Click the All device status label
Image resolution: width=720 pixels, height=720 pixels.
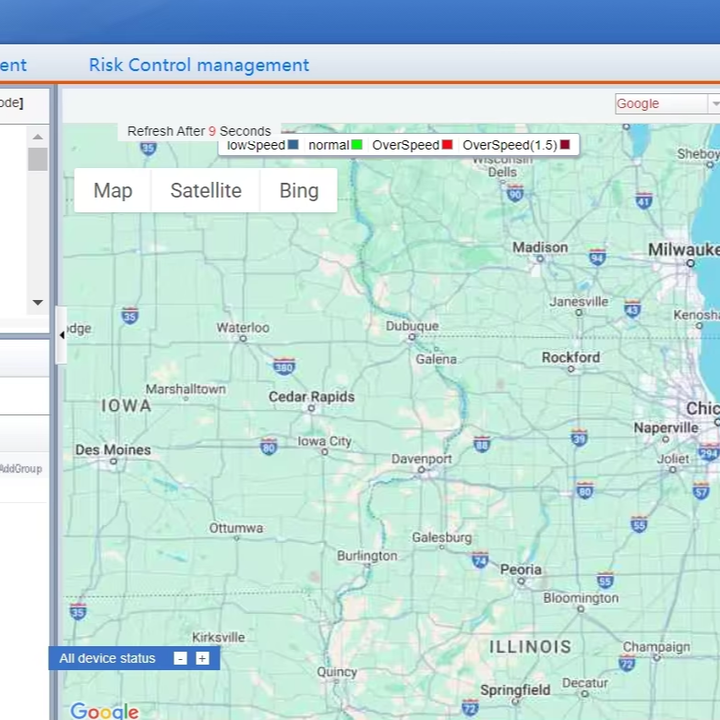coord(107,658)
